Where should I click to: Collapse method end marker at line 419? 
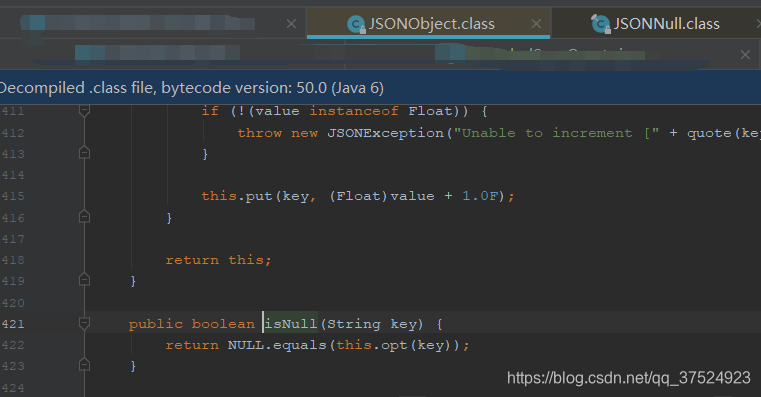click(84, 280)
